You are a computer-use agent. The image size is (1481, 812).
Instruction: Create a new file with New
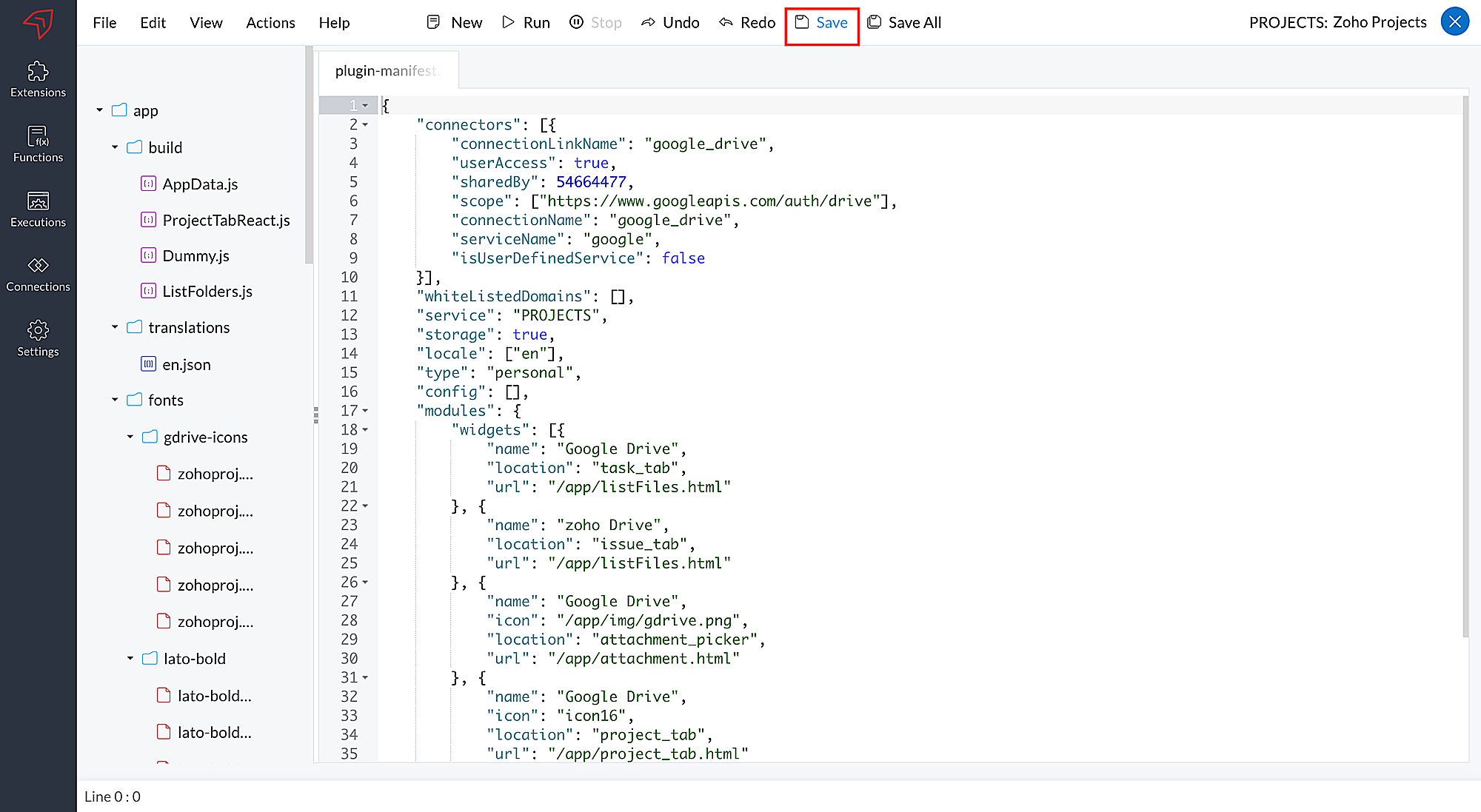(x=455, y=23)
